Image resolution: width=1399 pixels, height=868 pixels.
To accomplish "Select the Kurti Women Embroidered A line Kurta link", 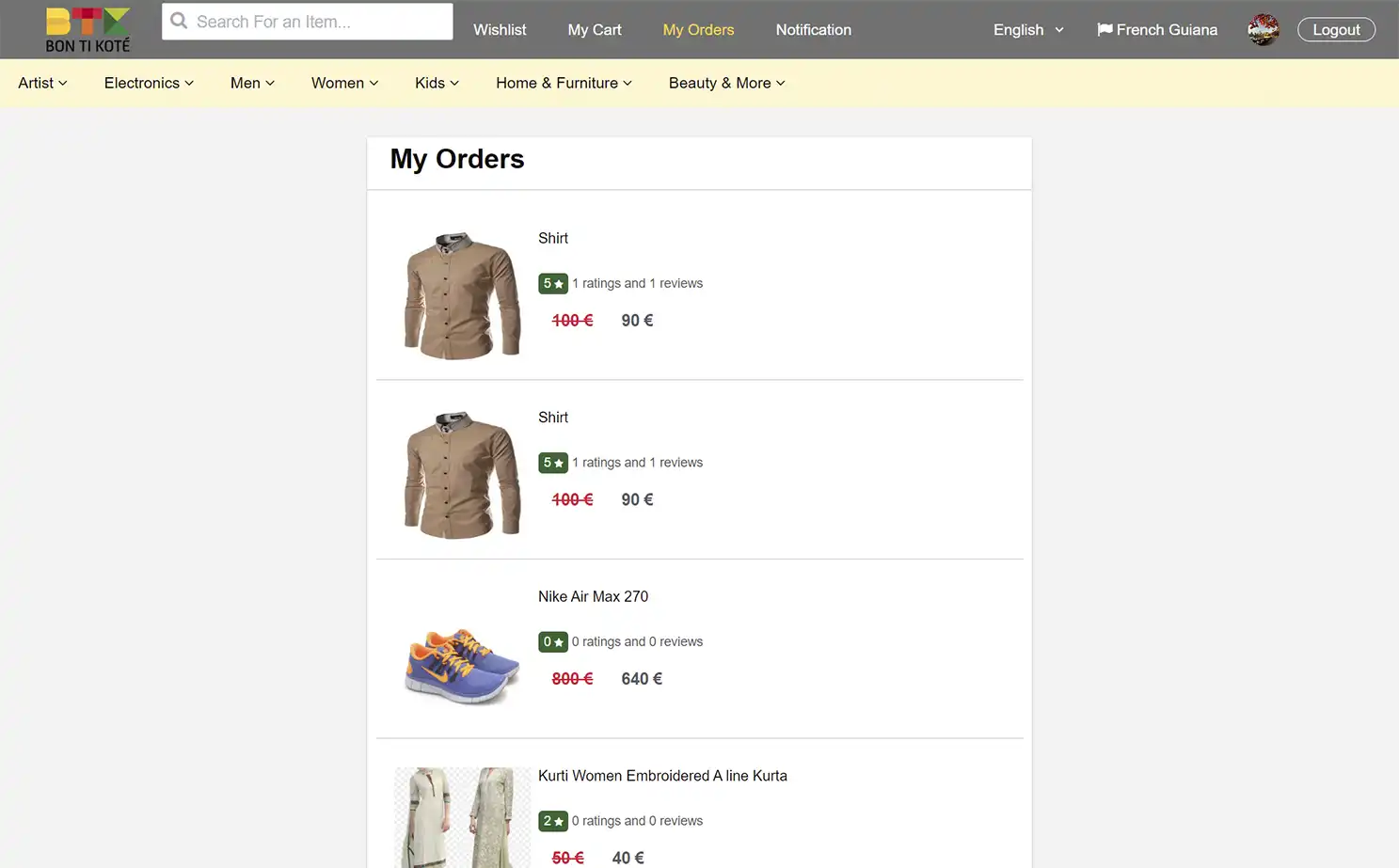I will [x=662, y=775].
